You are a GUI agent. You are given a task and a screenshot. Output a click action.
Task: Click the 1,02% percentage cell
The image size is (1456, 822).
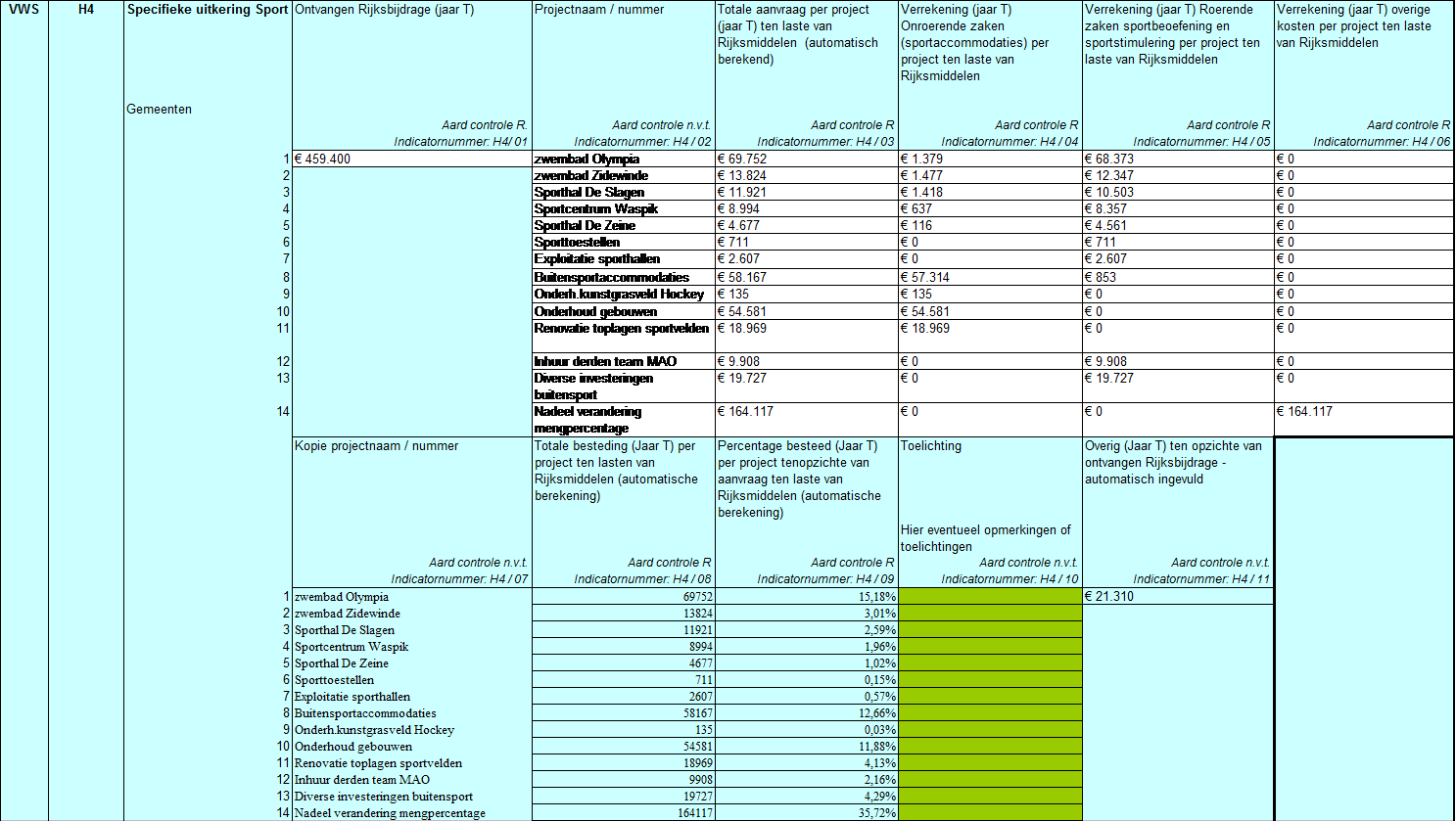(807, 663)
